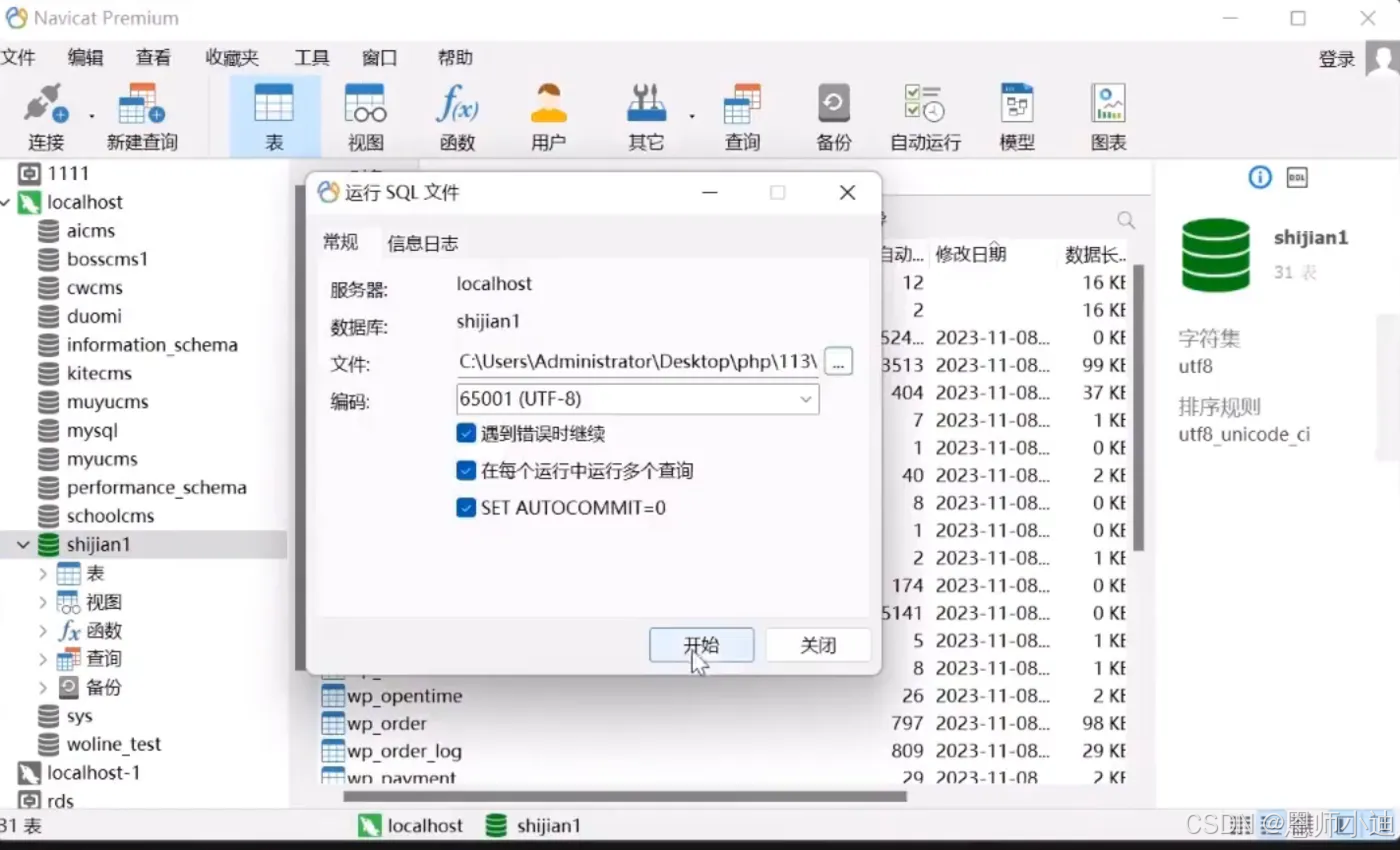Open the 工具 menu

point(312,58)
